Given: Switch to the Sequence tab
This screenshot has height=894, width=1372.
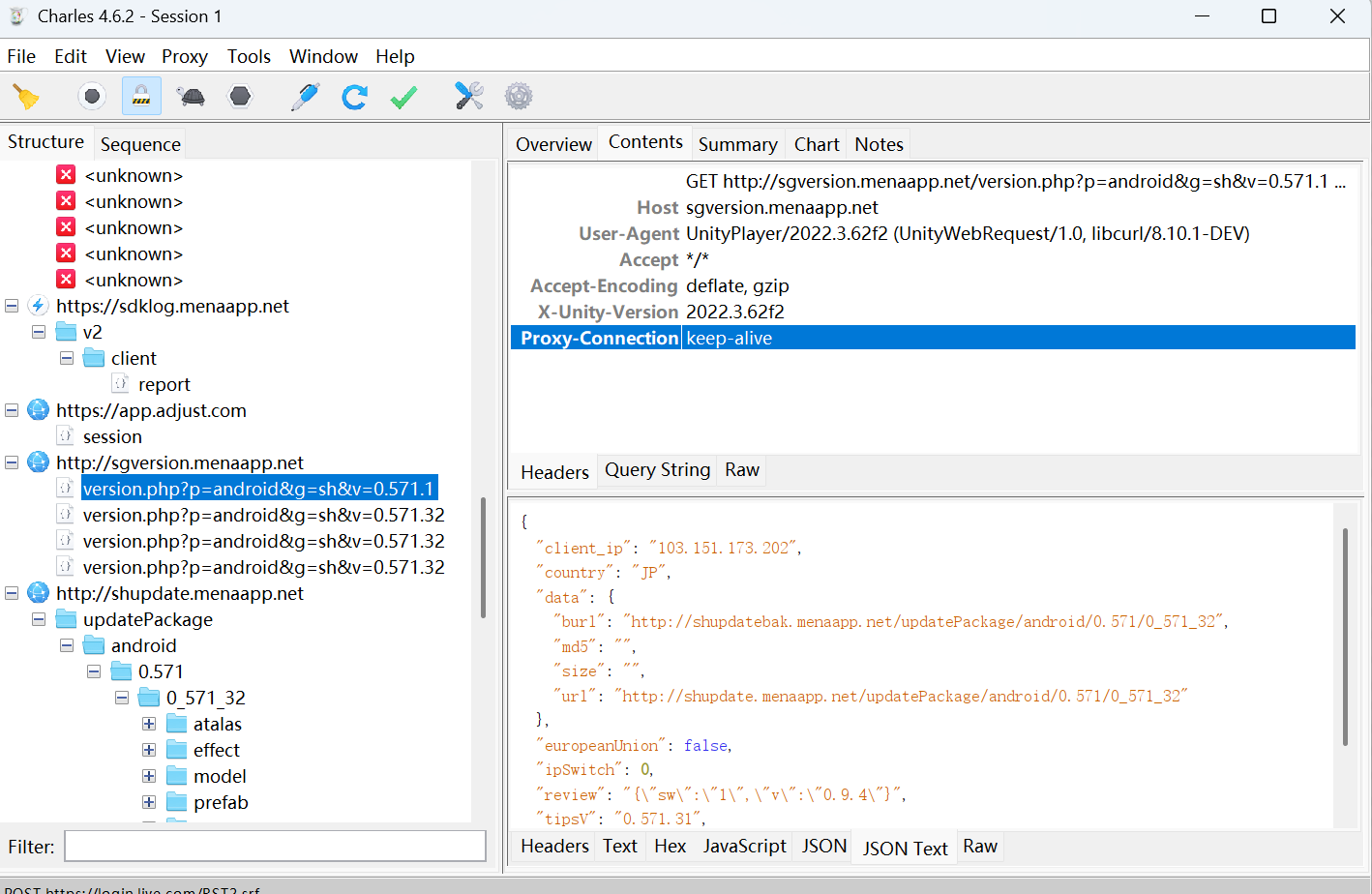Looking at the screenshot, I should click(x=140, y=144).
